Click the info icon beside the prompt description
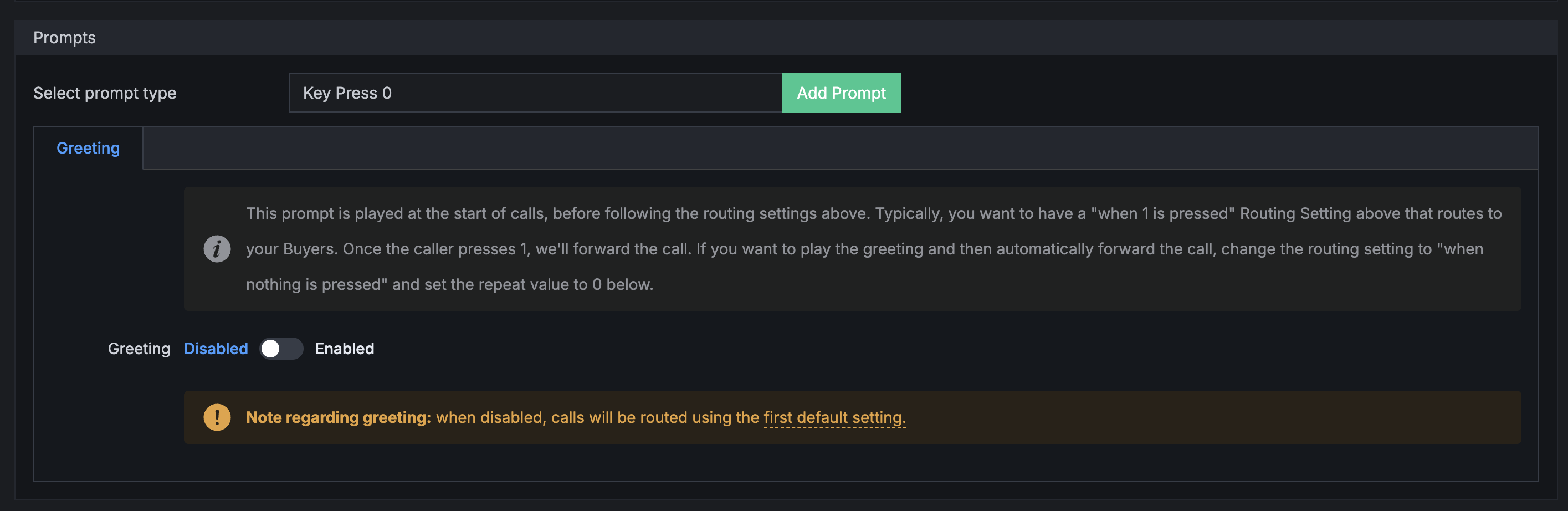The image size is (1568, 511). click(x=217, y=248)
